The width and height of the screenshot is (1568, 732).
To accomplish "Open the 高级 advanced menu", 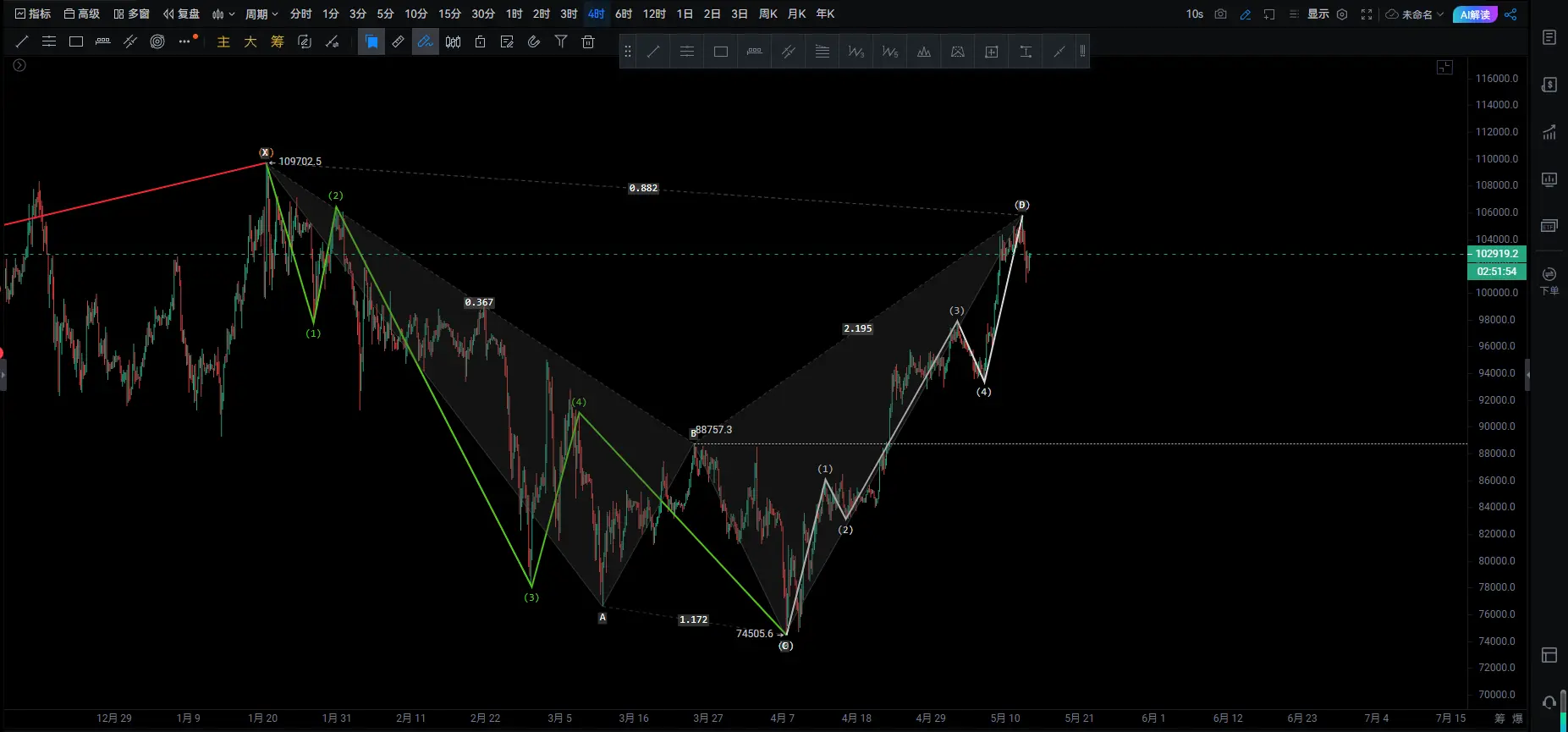I will (82, 14).
